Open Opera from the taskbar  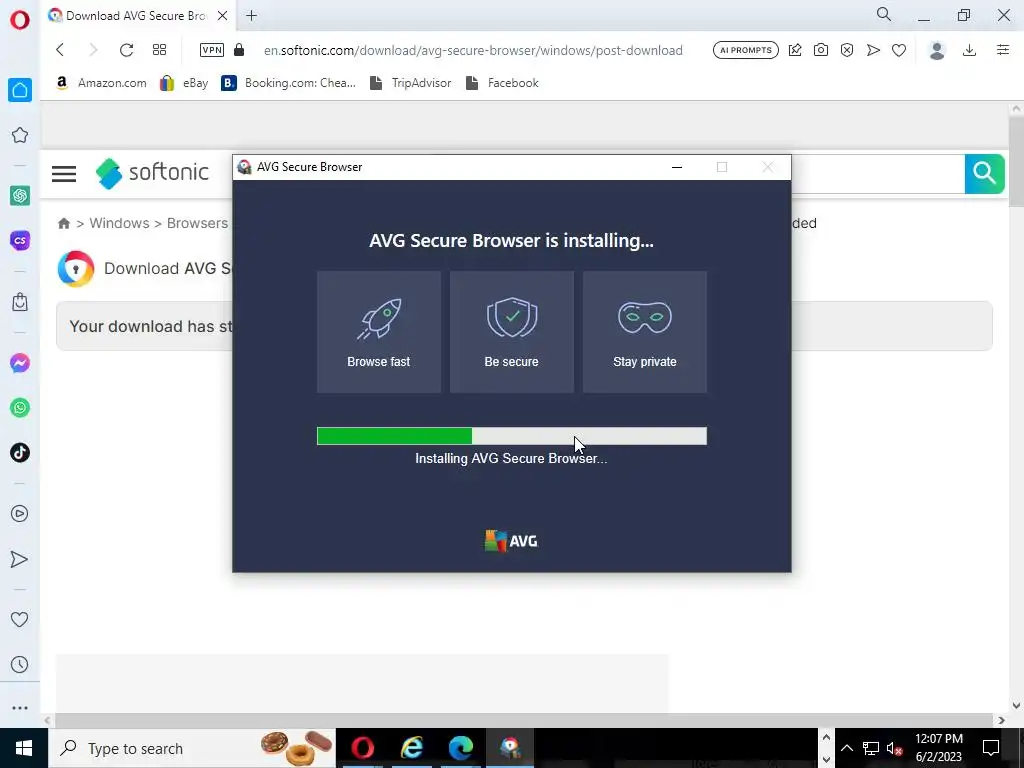[362, 748]
